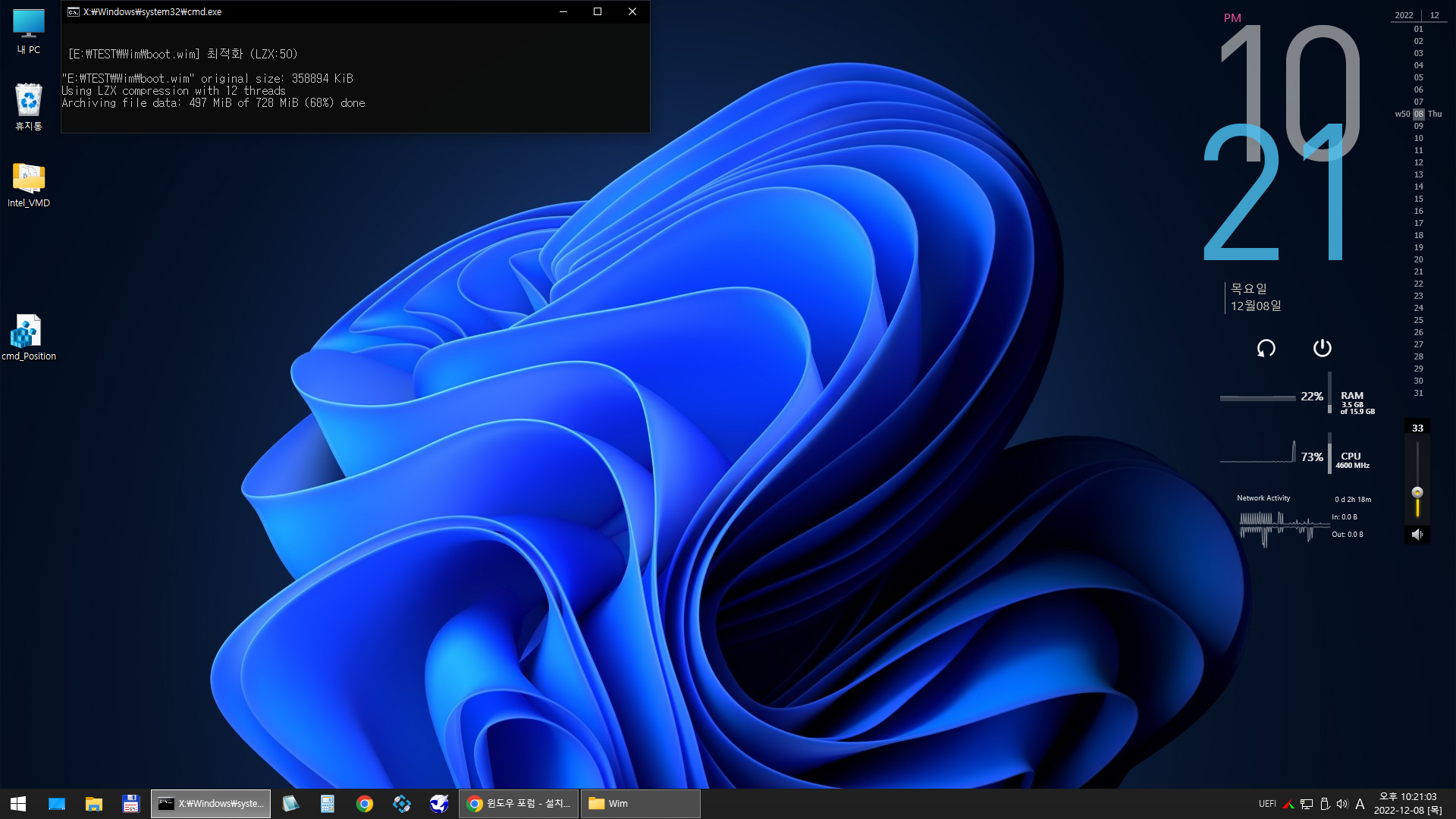Viewport: 1456px width, 819px height.
Task: Open the taskbar clock and date
Action: (x=1407, y=804)
